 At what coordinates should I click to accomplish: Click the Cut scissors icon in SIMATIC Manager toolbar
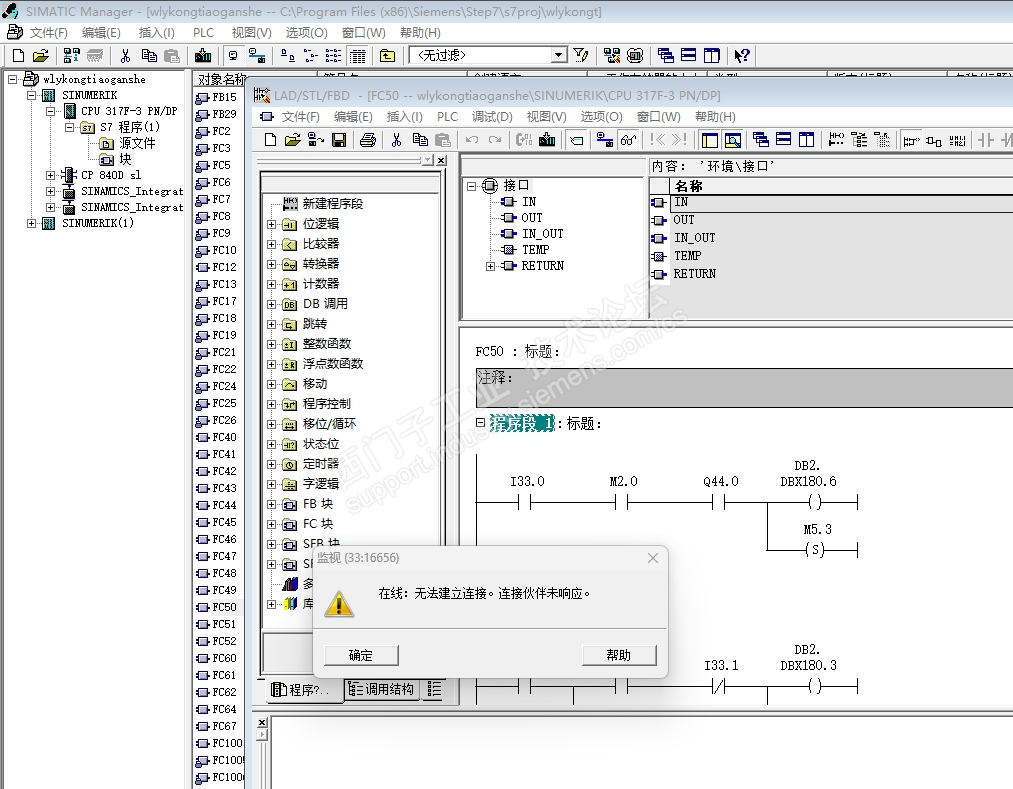[x=125, y=56]
